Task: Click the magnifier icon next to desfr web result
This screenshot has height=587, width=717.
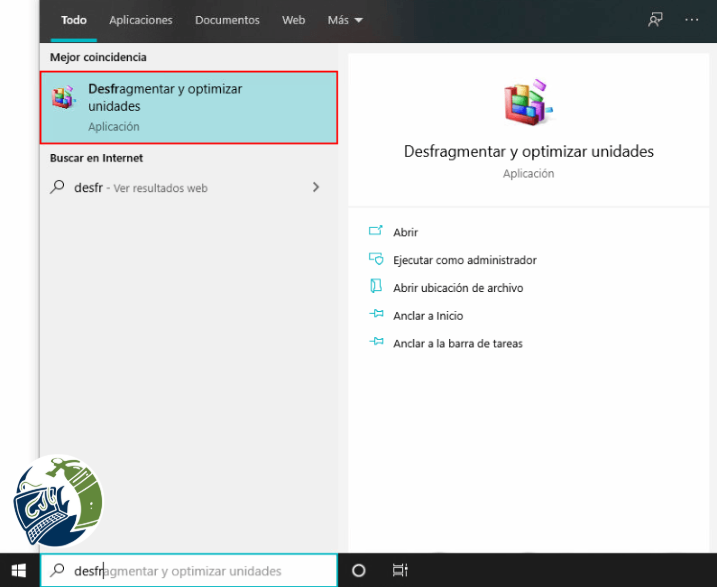Action: pyautogui.click(x=57, y=187)
